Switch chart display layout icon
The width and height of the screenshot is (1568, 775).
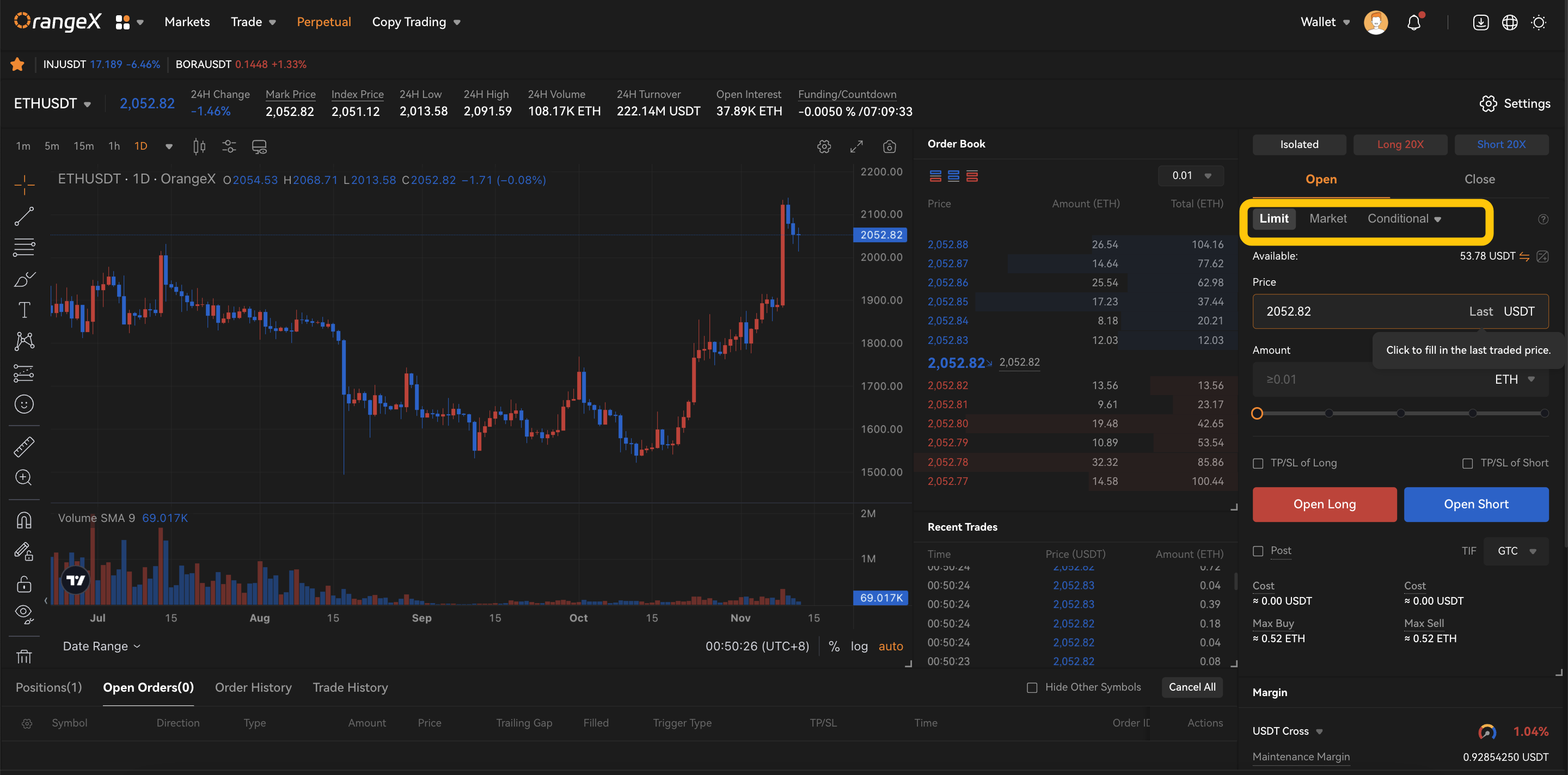coord(259,146)
